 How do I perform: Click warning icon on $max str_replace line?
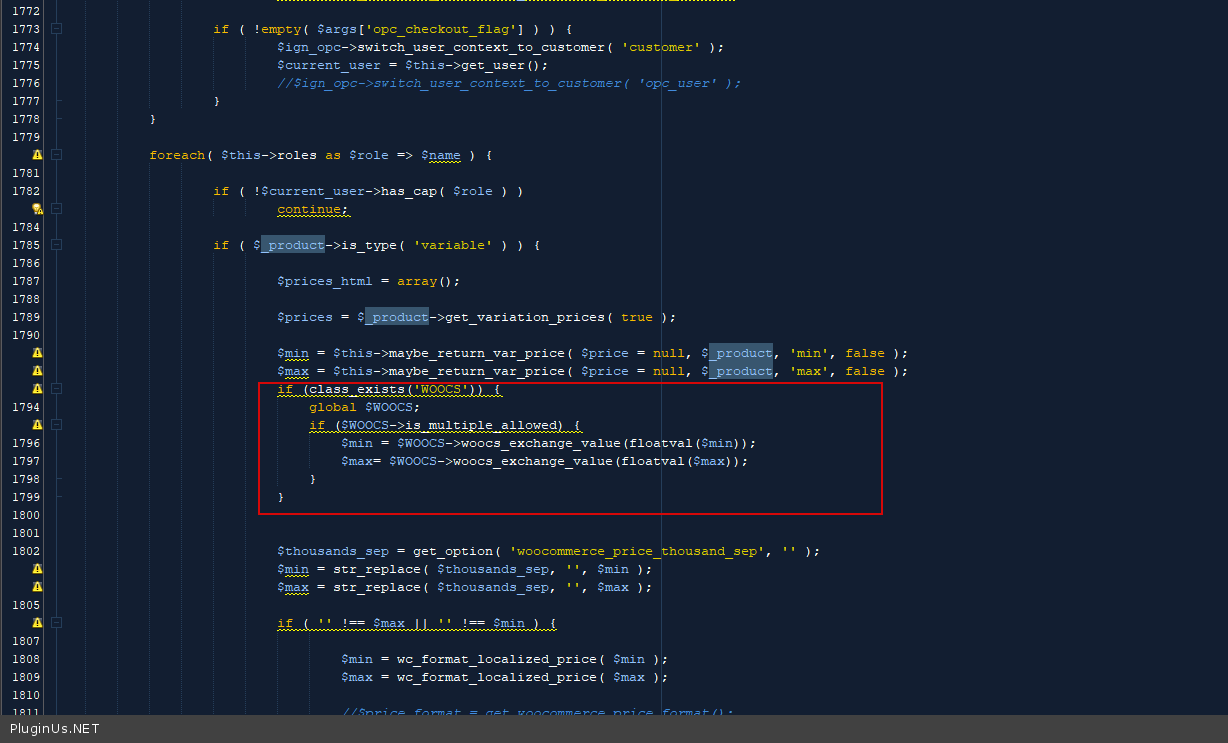point(37,587)
